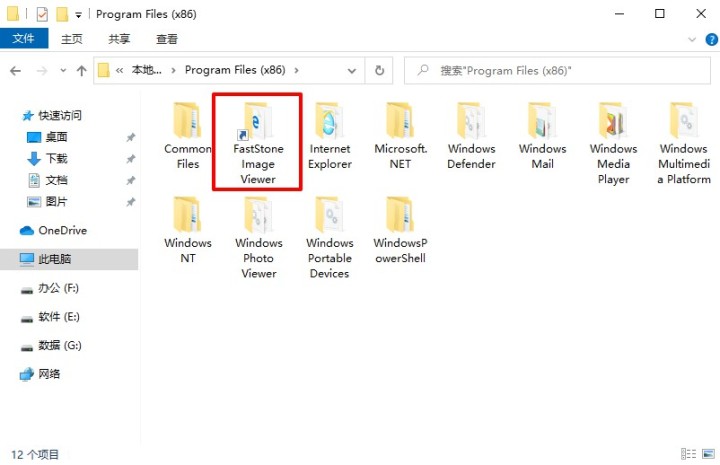The width and height of the screenshot is (720, 465).
Task: Open 下载 in the navigation pane
Action: coord(56,158)
